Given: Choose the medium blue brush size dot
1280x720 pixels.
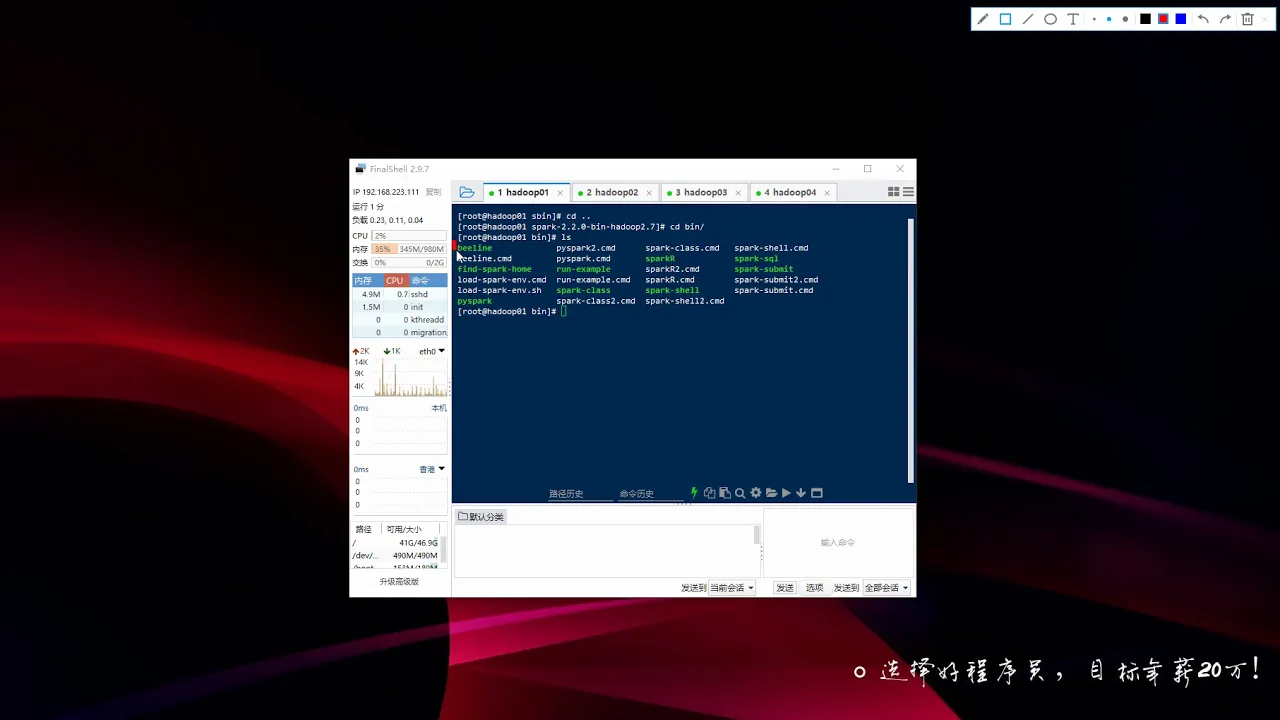Looking at the screenshot, I should (1109, 19).
